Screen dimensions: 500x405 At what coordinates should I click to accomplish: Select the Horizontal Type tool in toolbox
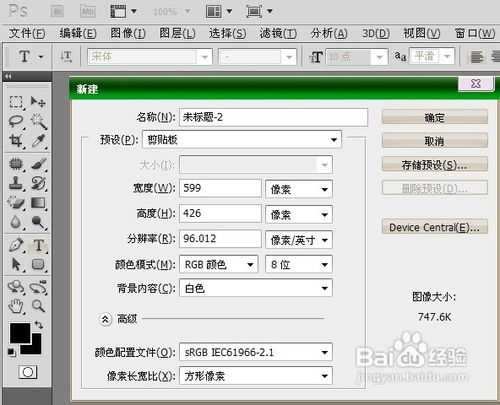click(38, 245)
